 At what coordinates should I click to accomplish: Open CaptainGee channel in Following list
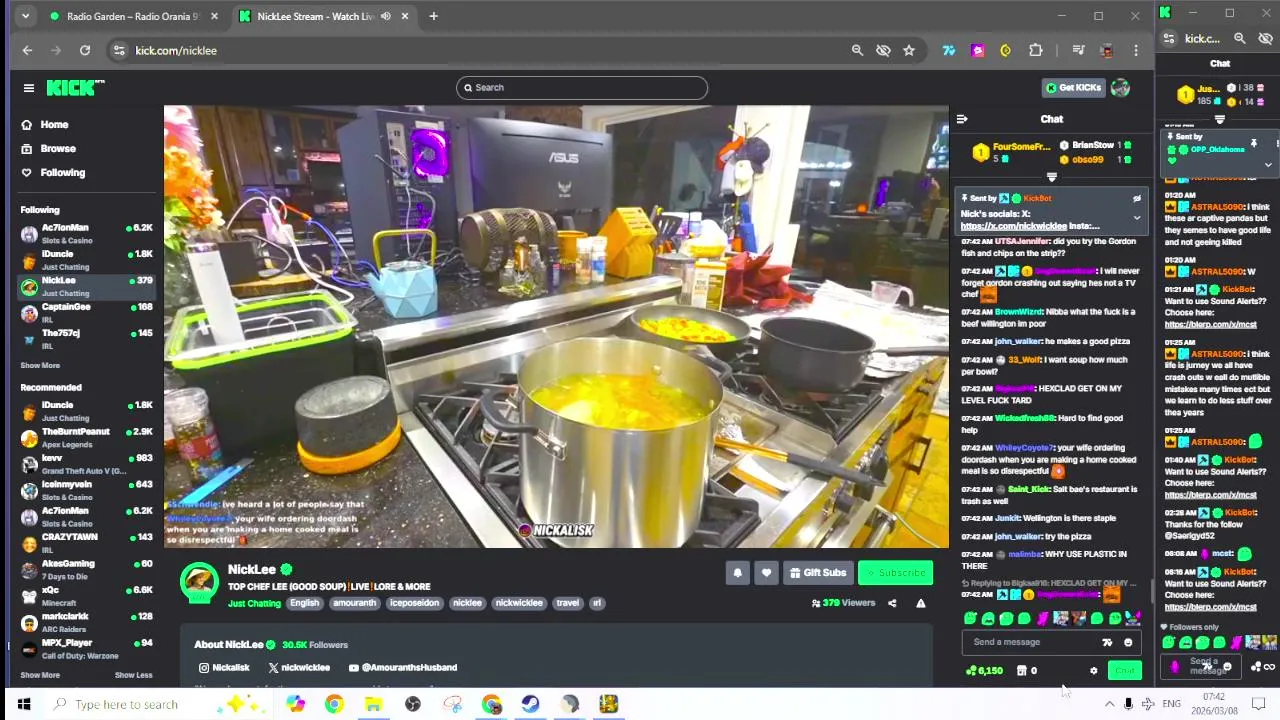point(86,313)
